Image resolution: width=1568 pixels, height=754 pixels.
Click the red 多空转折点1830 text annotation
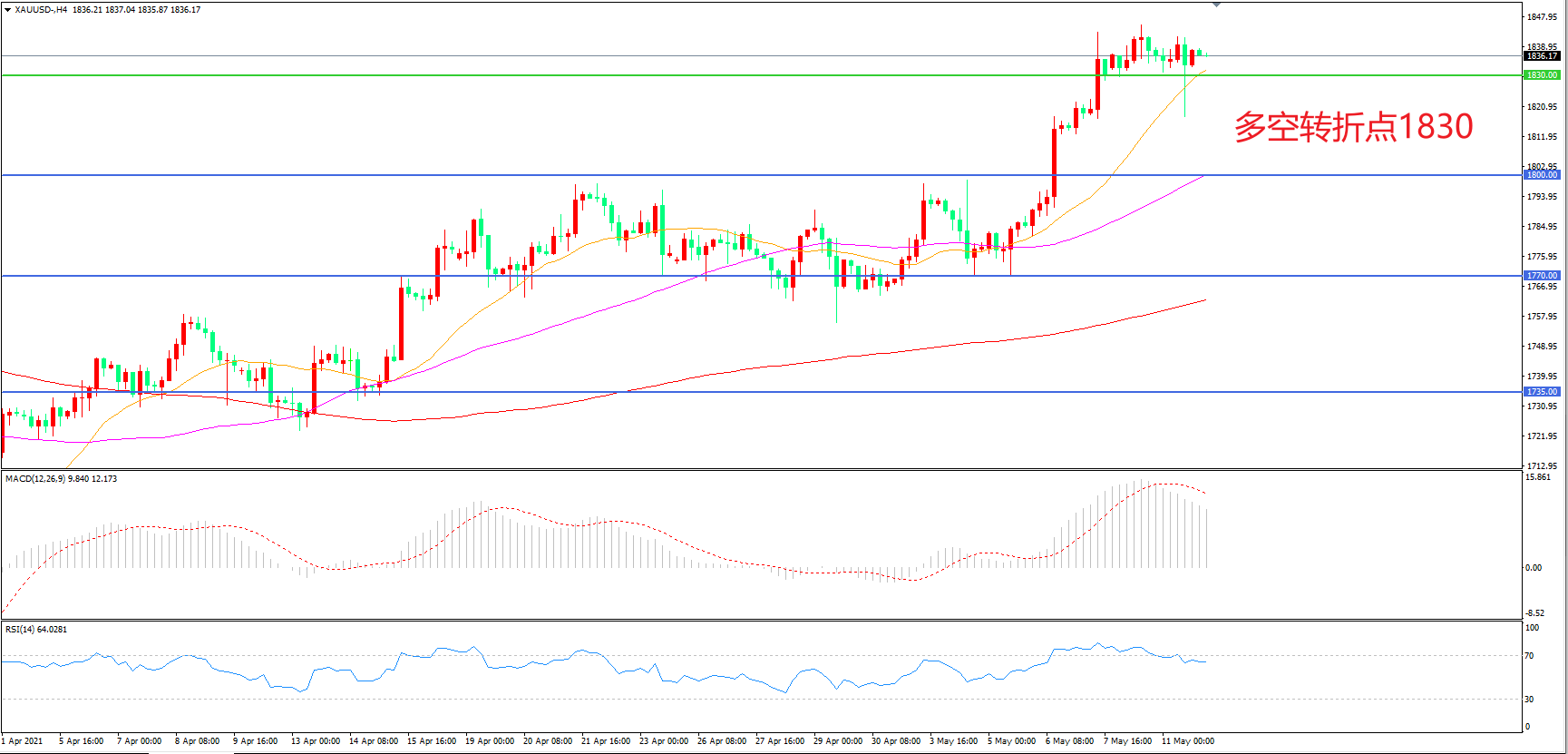[x=1353, y=127]
